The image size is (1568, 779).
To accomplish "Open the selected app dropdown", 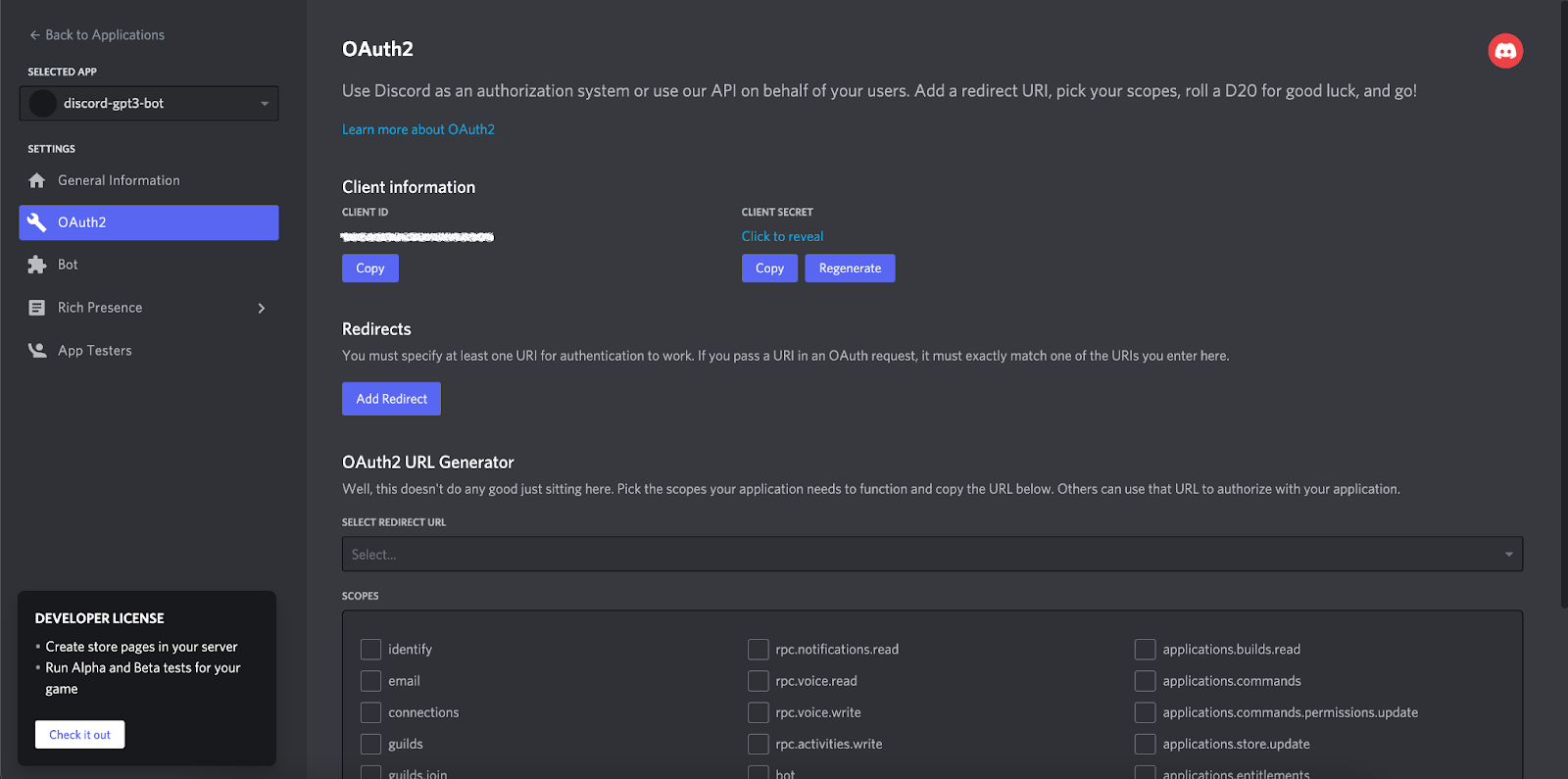I will coord(149,103).
